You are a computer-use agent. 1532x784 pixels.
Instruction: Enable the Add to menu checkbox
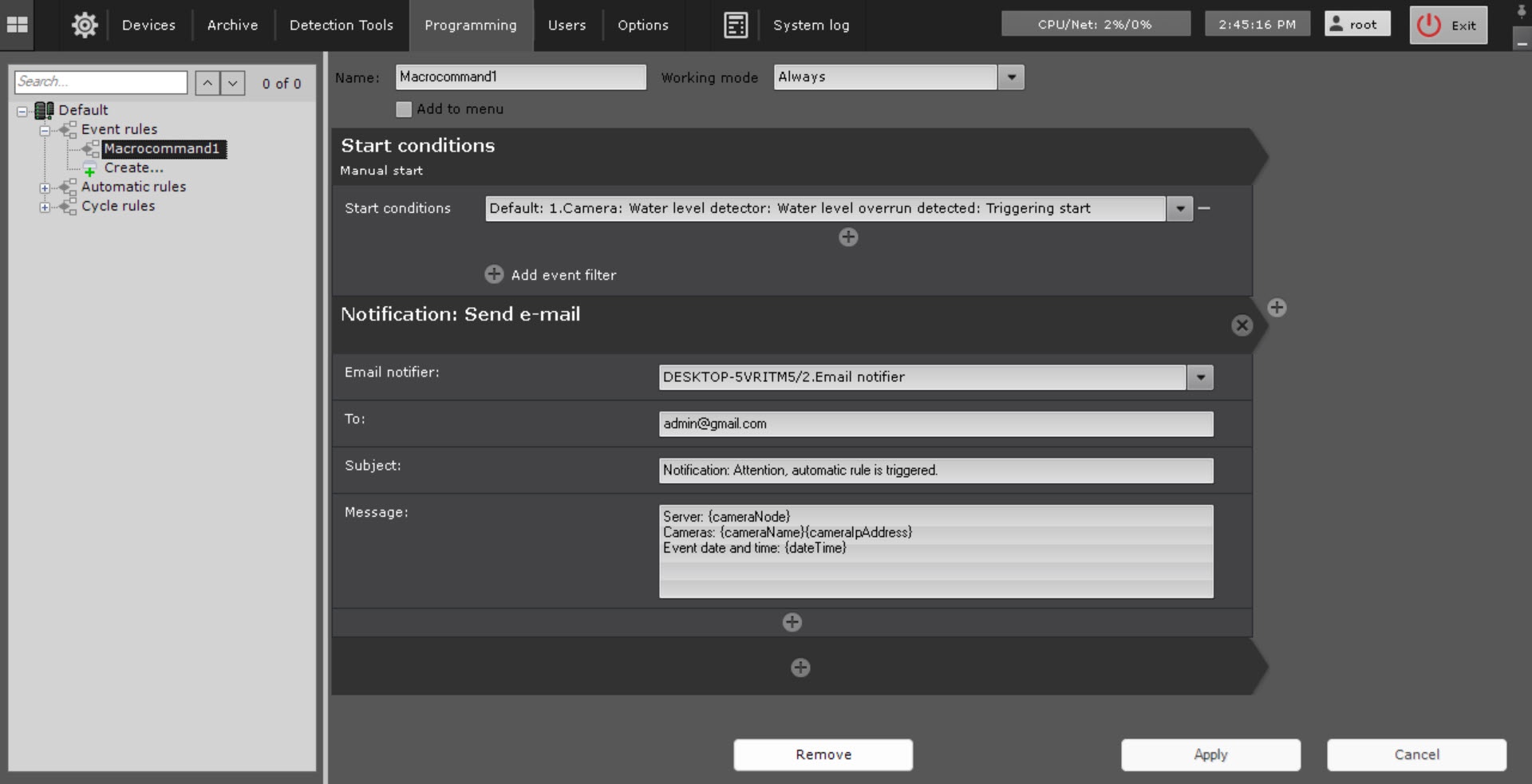click(x=404, y=109)
